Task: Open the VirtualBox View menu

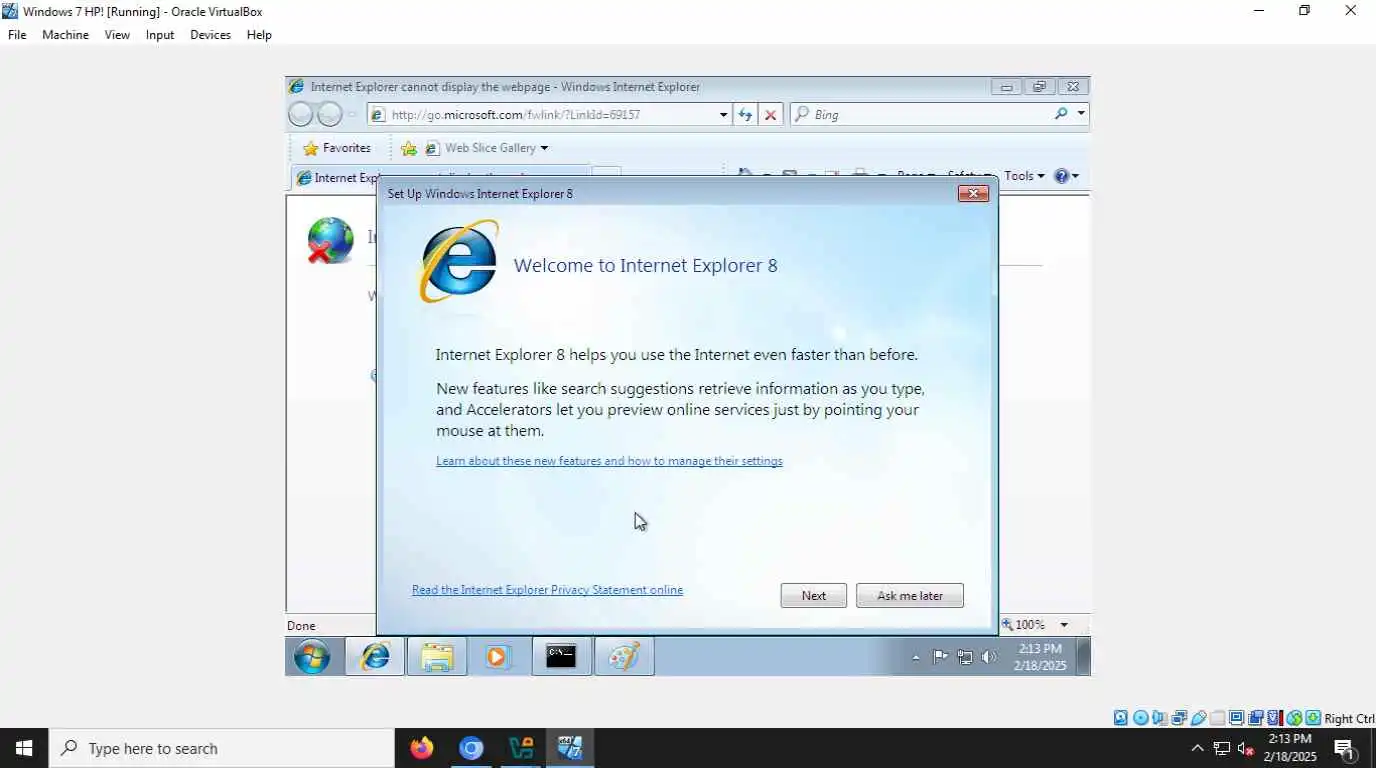Action: 117,34
